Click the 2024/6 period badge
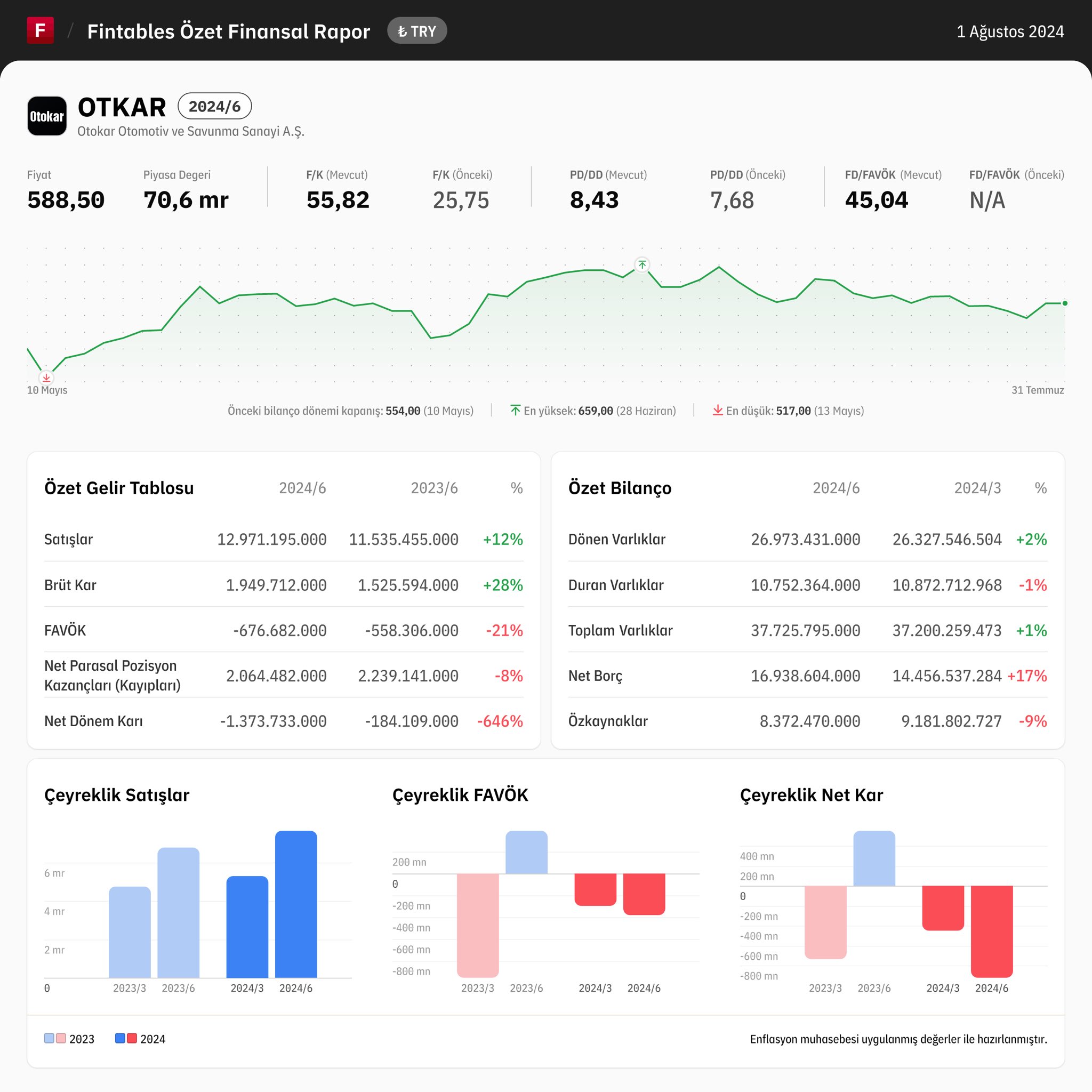Screen dimensions: 1092x1092 pos(215,106)
